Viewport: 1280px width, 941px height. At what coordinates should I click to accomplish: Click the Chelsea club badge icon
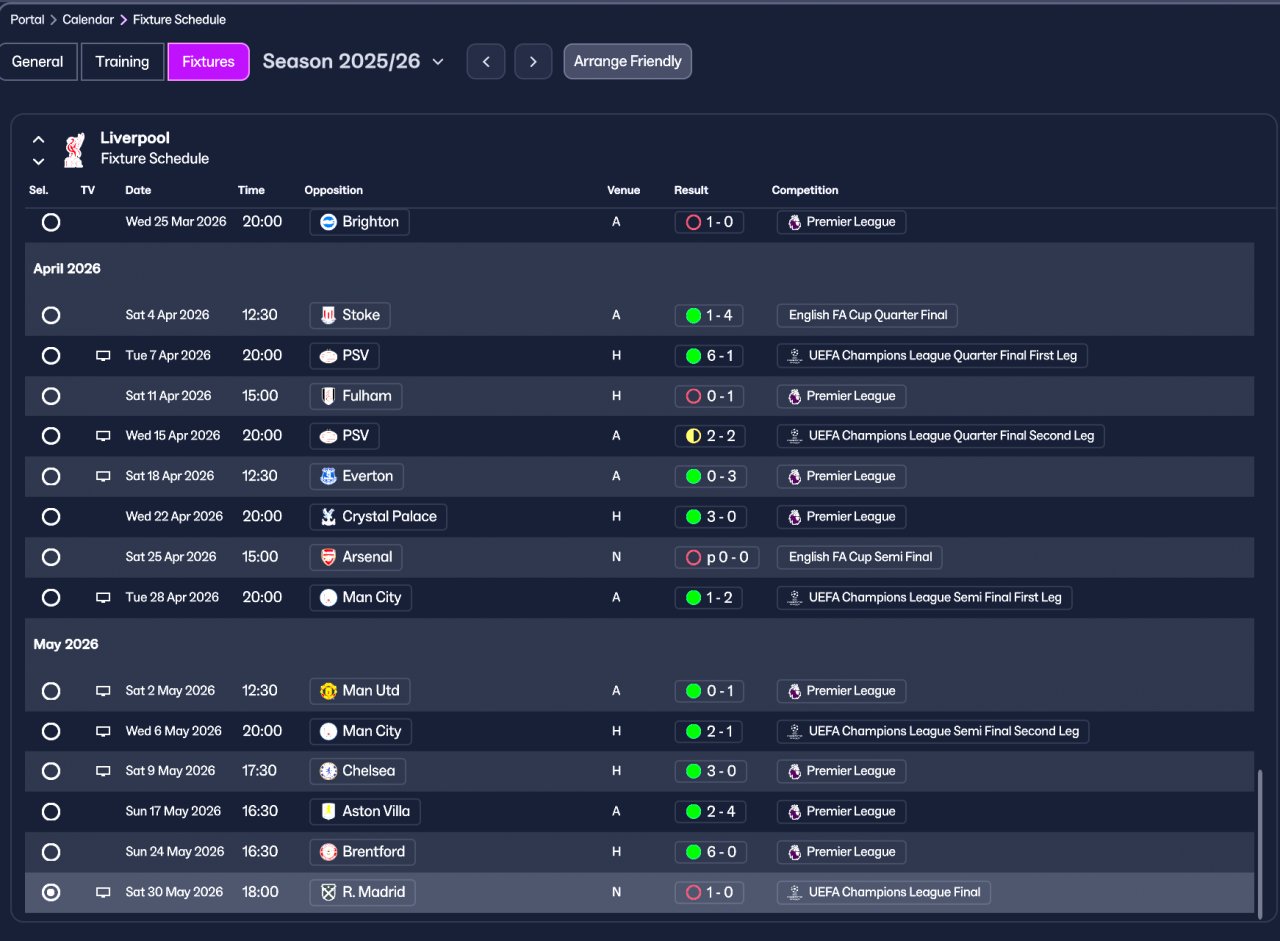328,771
